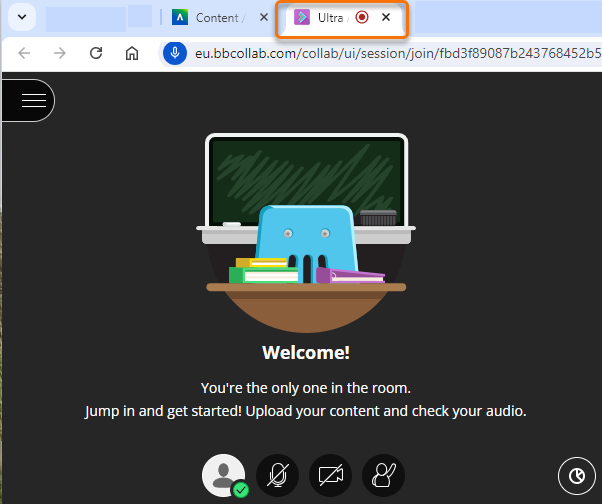Expand the tab search chevron dropdown
Screen dimensions: 602x504
coord(20,18)
